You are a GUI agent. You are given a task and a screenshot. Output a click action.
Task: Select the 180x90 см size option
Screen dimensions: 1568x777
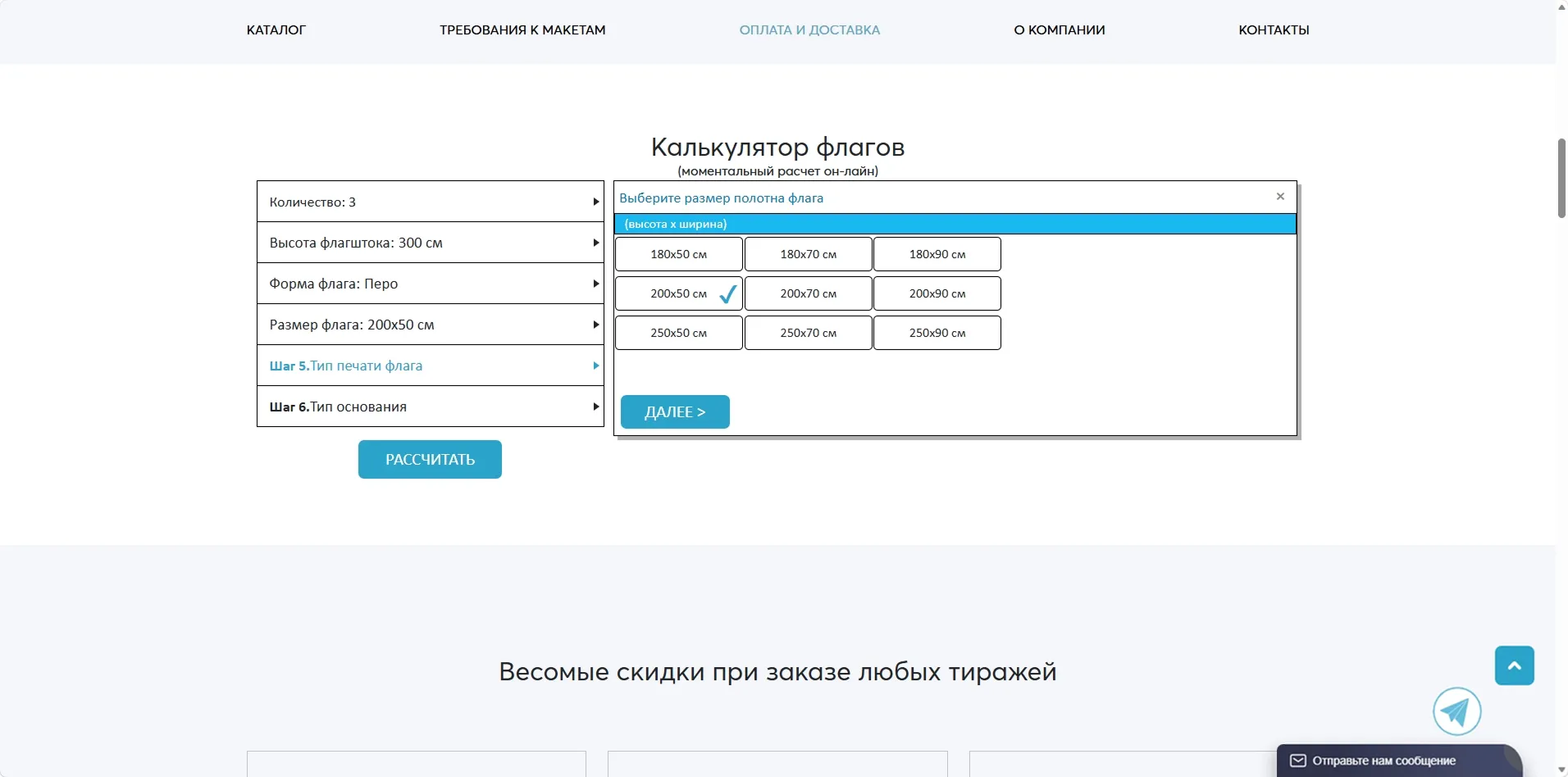[937, 254]
